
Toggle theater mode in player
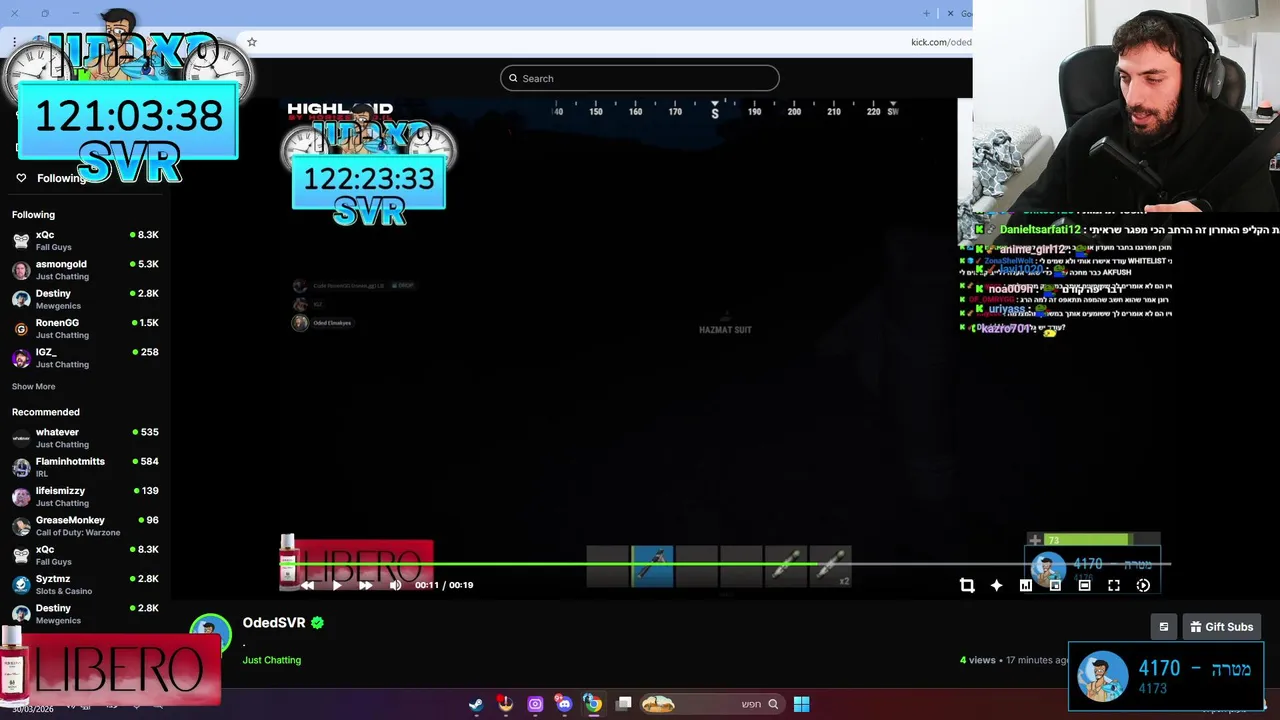point(1085,585)
